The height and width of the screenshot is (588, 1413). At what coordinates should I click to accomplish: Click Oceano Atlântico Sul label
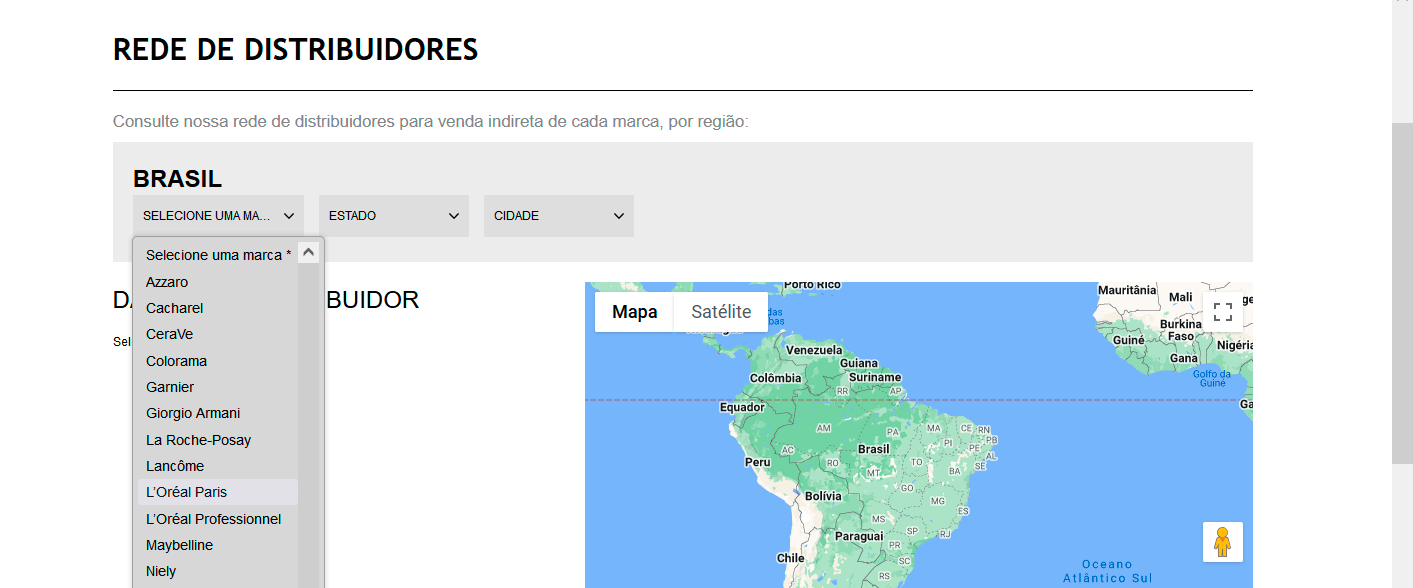[1107, 571]
